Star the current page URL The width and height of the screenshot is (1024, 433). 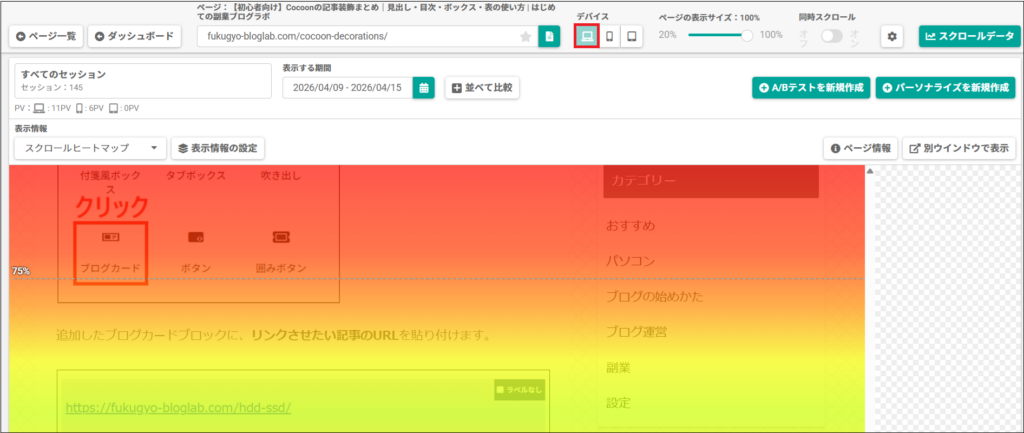point(525,37)
